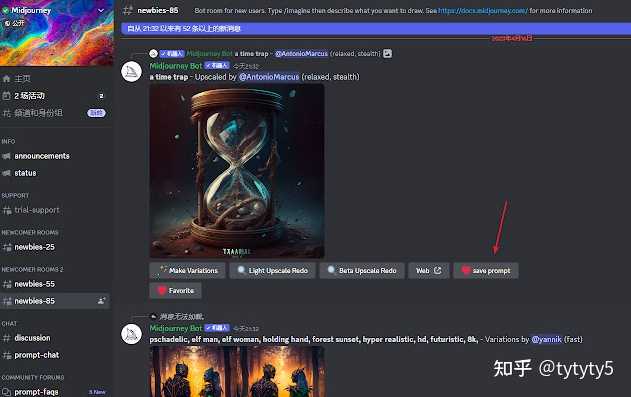Click the Favorite heart button
The width and height of the screenshot is (631, 397).
(175, 290)
